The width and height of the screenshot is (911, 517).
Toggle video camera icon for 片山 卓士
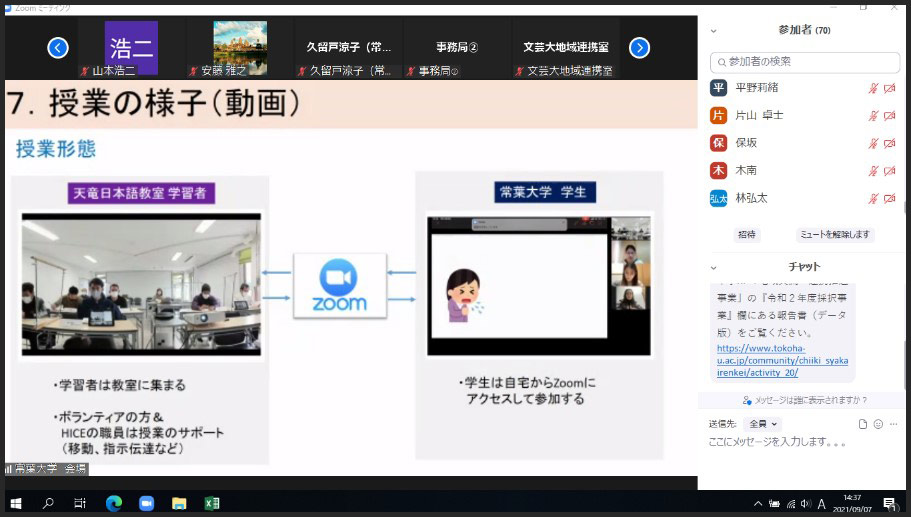click(x=889, y=116)
